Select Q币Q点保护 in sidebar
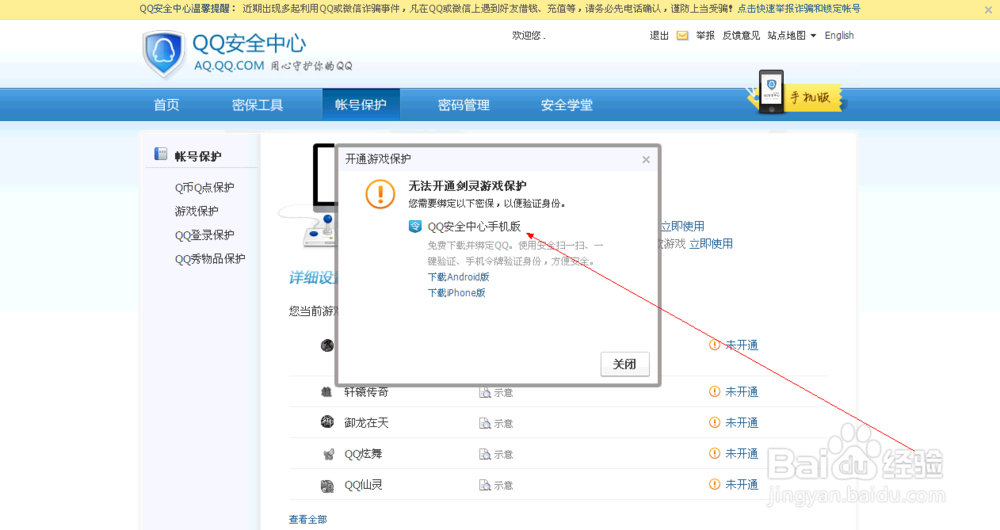The image size is (1000, 530). click(205, 188)
